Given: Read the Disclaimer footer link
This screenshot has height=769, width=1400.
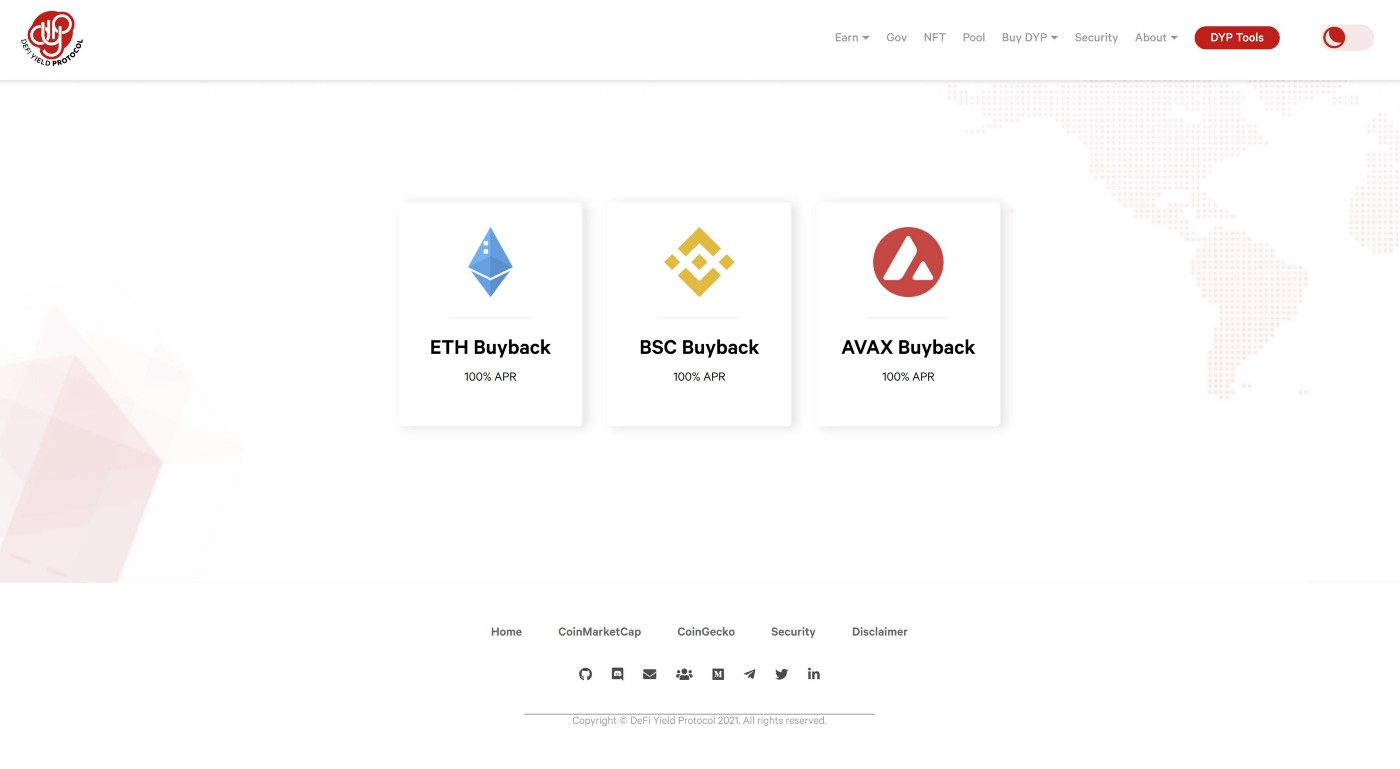Looking at the screenshot, I should click(880, 632).
